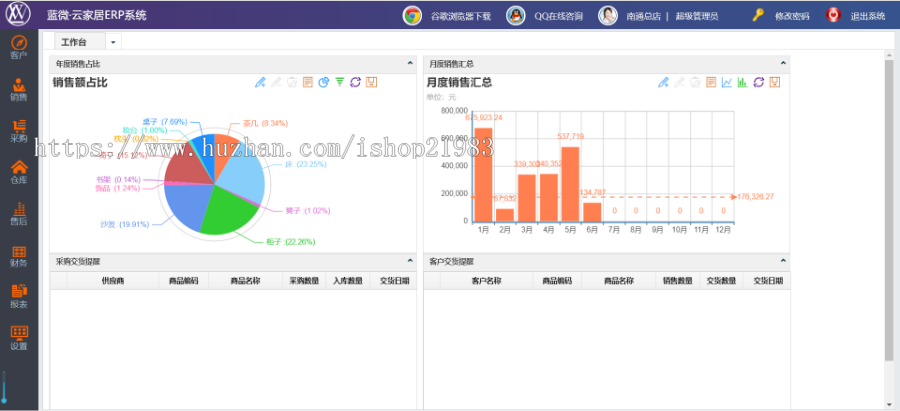Screen dimensions: 900x411
Task: Switch monthly sales chart to bar view
Action: tap(742, 82)
